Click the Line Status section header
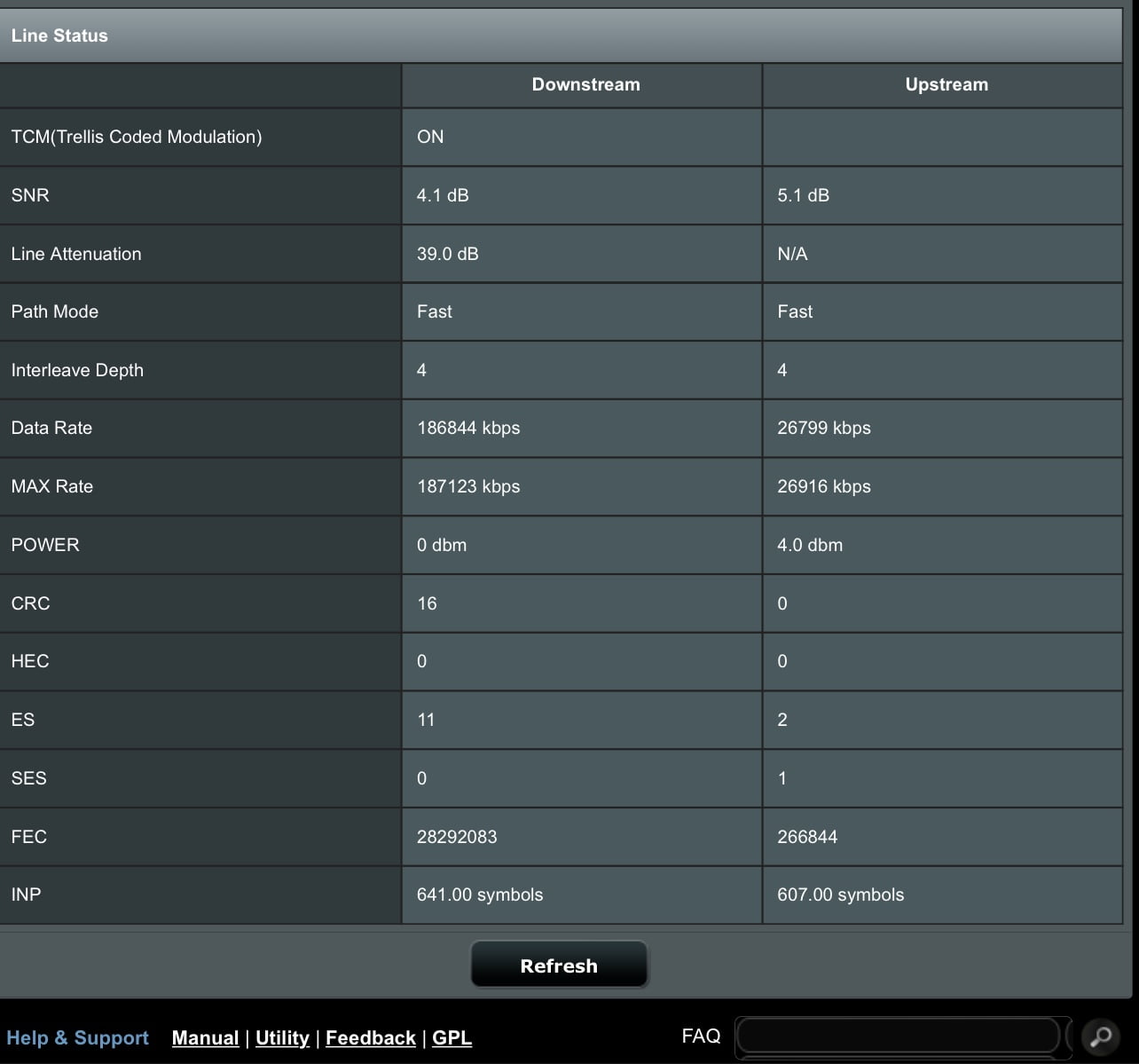The height and width of the screenshot is (1064, 1139). 59,35
